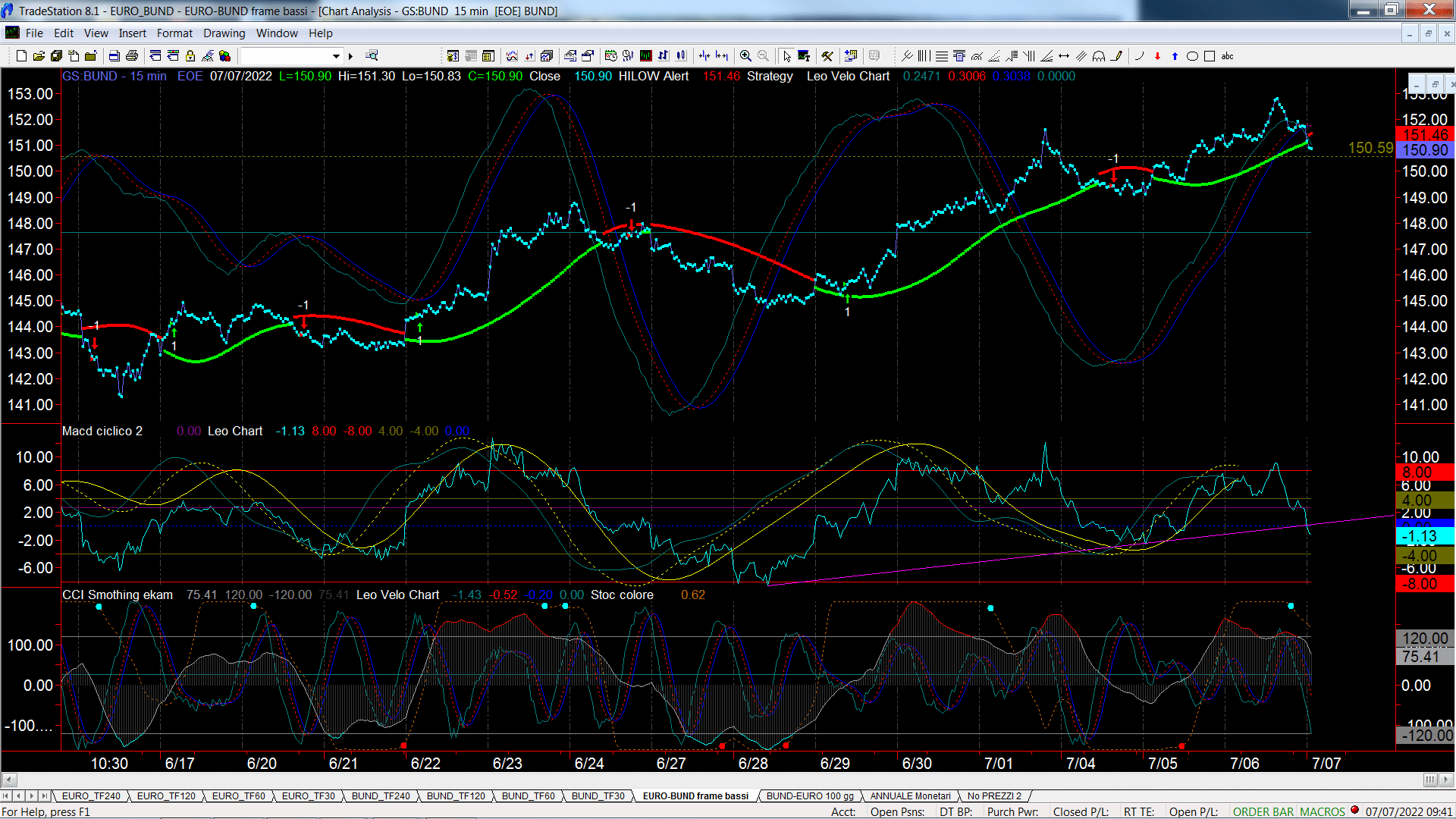Image resolution: width=1456 pixels, height=819 pixels.
Task: Click the colored cubes icon
Action: click(224, 55)
